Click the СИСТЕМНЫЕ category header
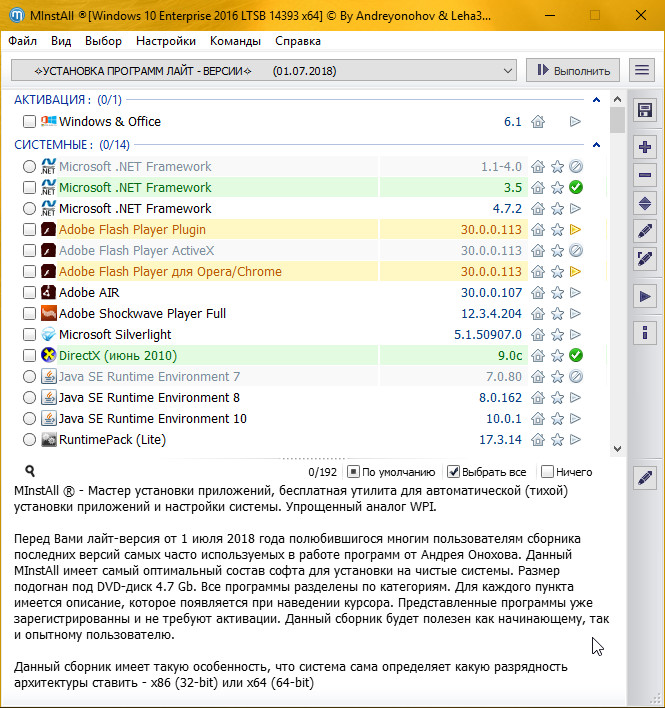 72,145
